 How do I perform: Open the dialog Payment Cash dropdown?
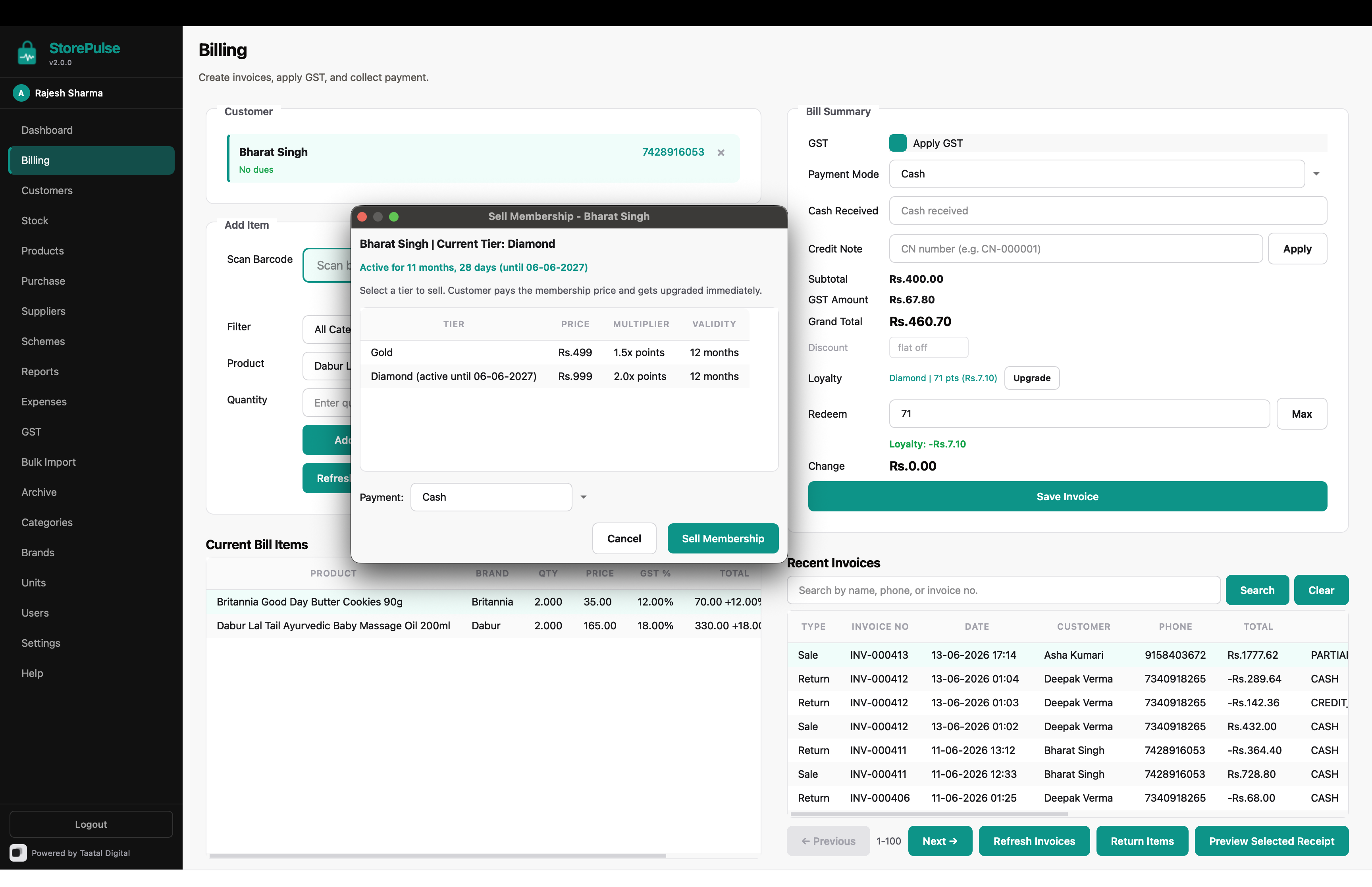click(x=491, y=497)
